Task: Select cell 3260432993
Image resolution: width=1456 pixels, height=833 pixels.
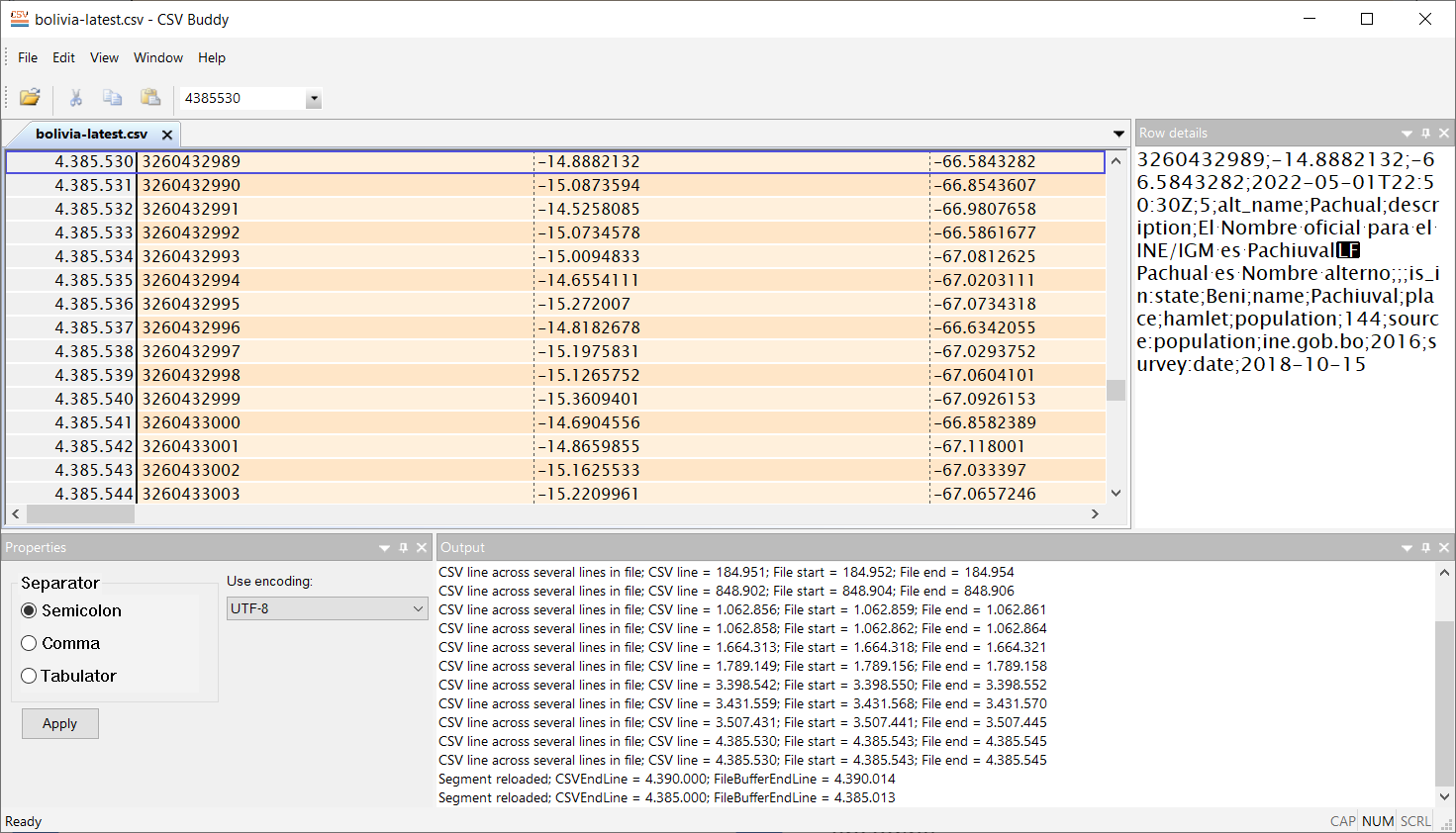Action: [x=335, y=256]
